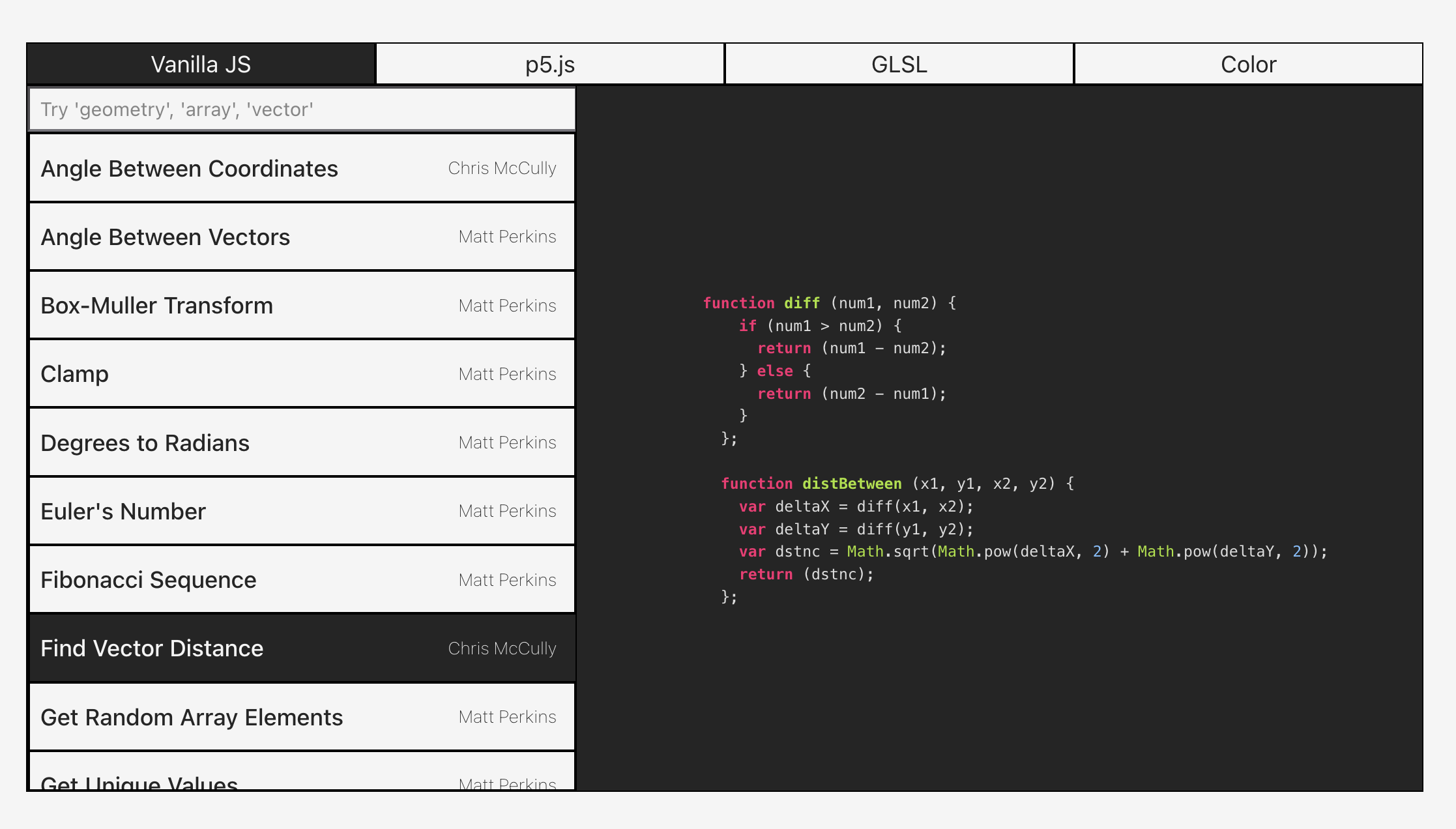1456x829 pixels.
Task: Select Angle Between Vectors entry
Action: click(302, 237)
